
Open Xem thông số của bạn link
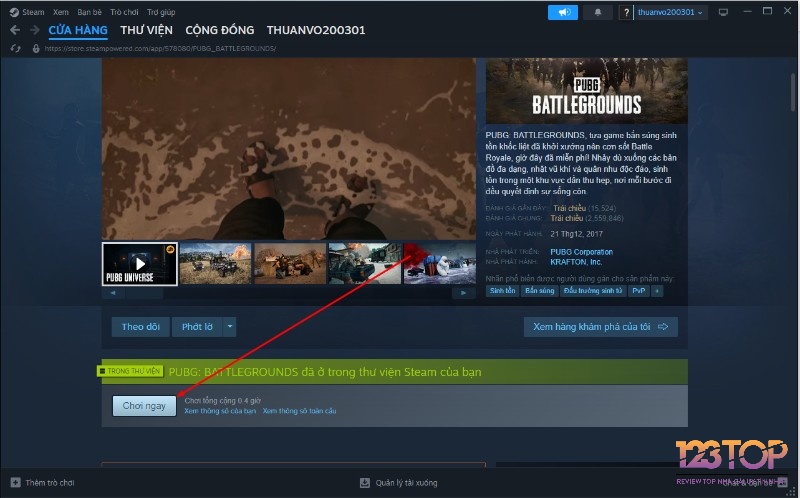pyautogui.click(x=220, y=411)
